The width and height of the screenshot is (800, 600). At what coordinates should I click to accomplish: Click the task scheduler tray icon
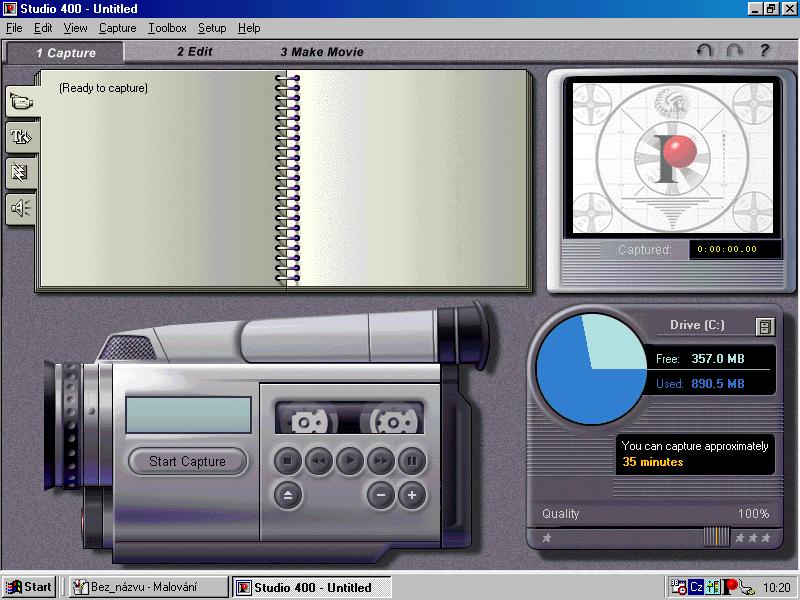[678, 587]
